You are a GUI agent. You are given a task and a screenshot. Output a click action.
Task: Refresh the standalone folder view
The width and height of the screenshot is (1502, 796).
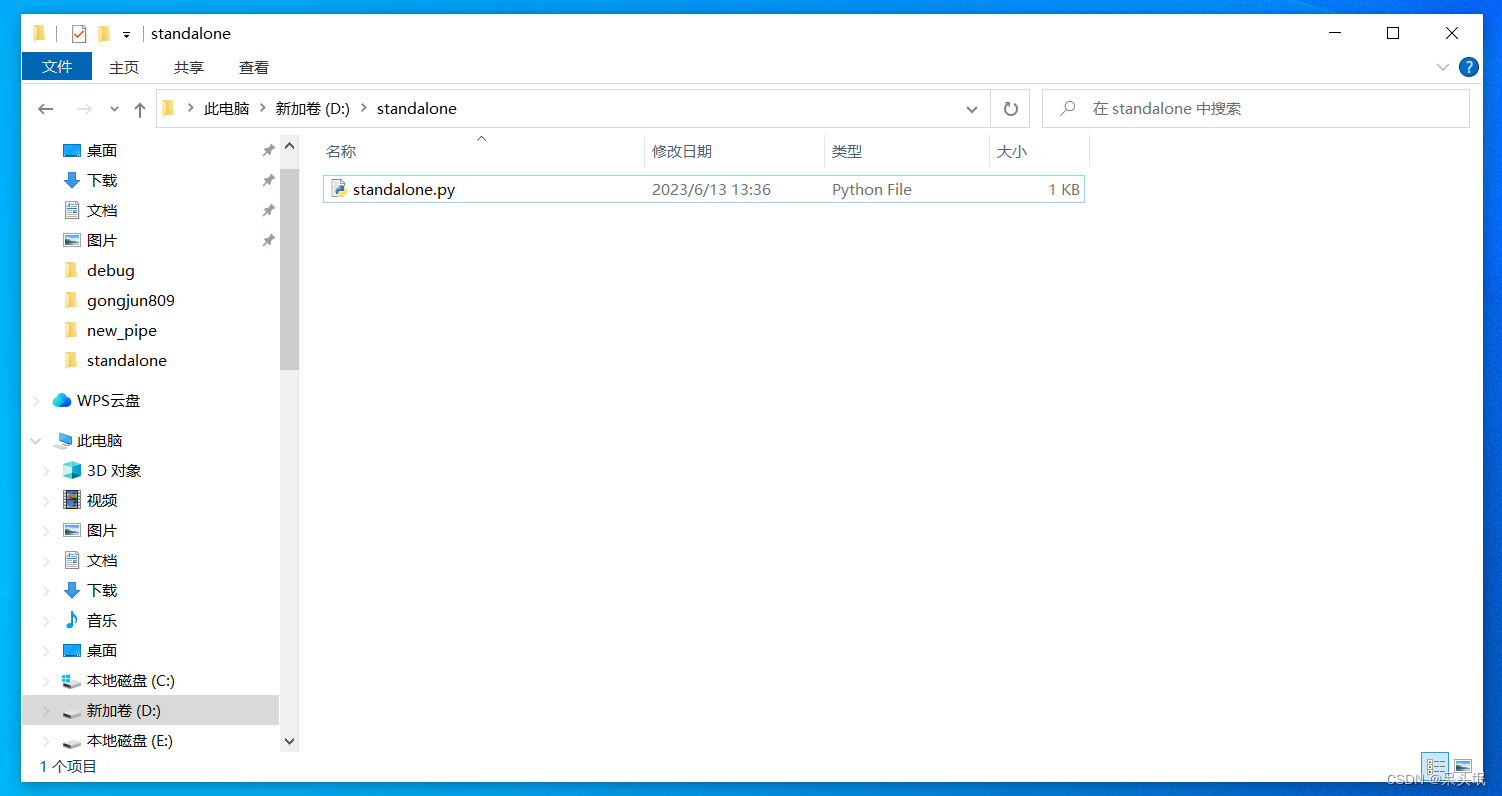click(x=1010, y=109)
